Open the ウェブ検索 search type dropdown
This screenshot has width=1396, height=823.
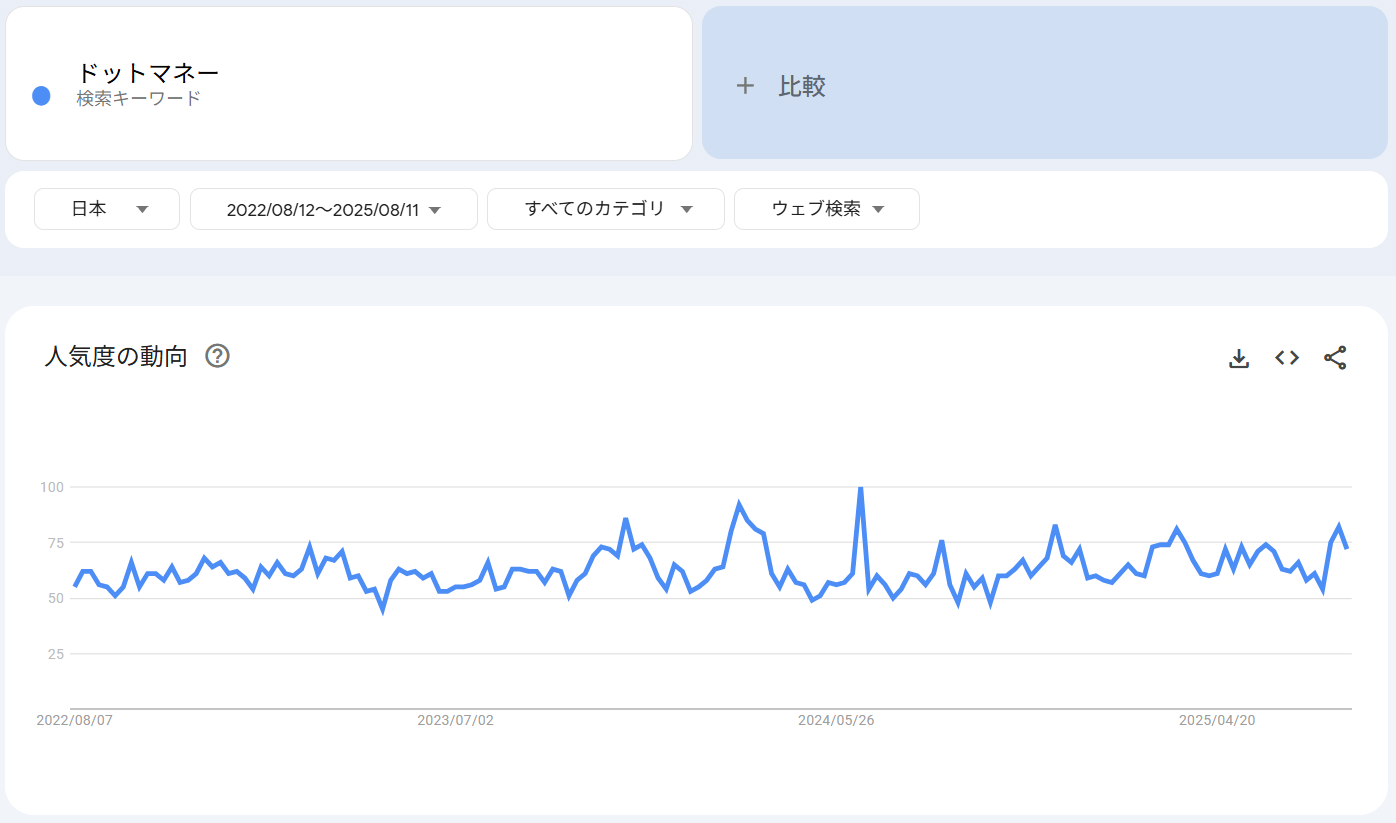[x=827, y=209]
